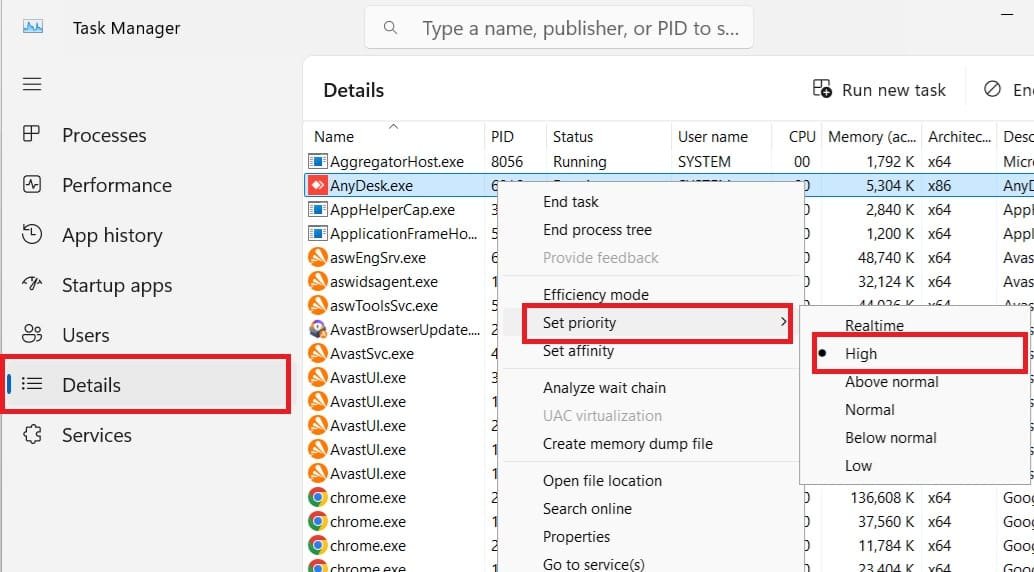Click the aswToolsSvc.exe Avast icon

click(x=318, y=305)
